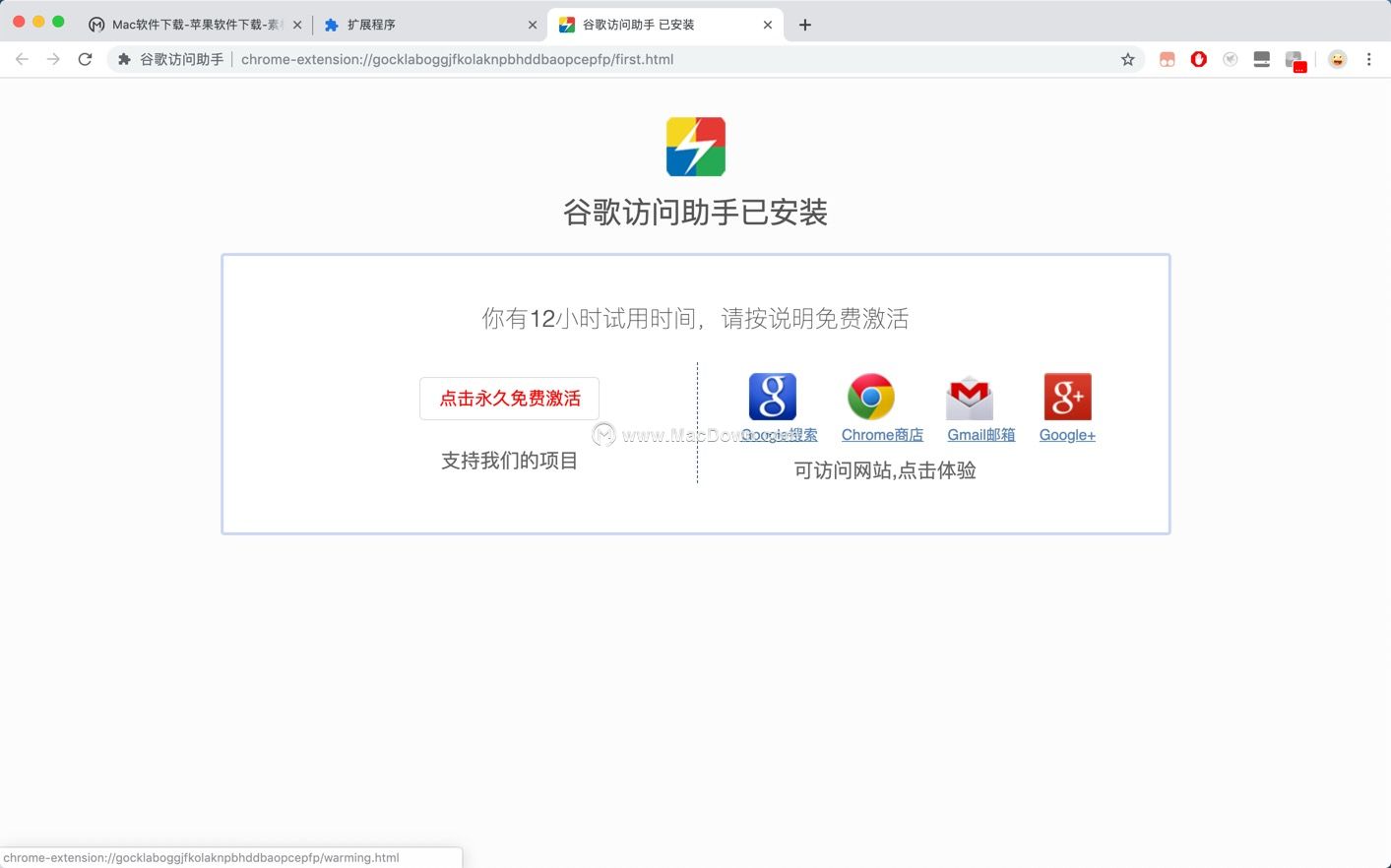The image size is (1391, 868).
Task: Click the puzzle icon in address bar
Action: point(124,59)
